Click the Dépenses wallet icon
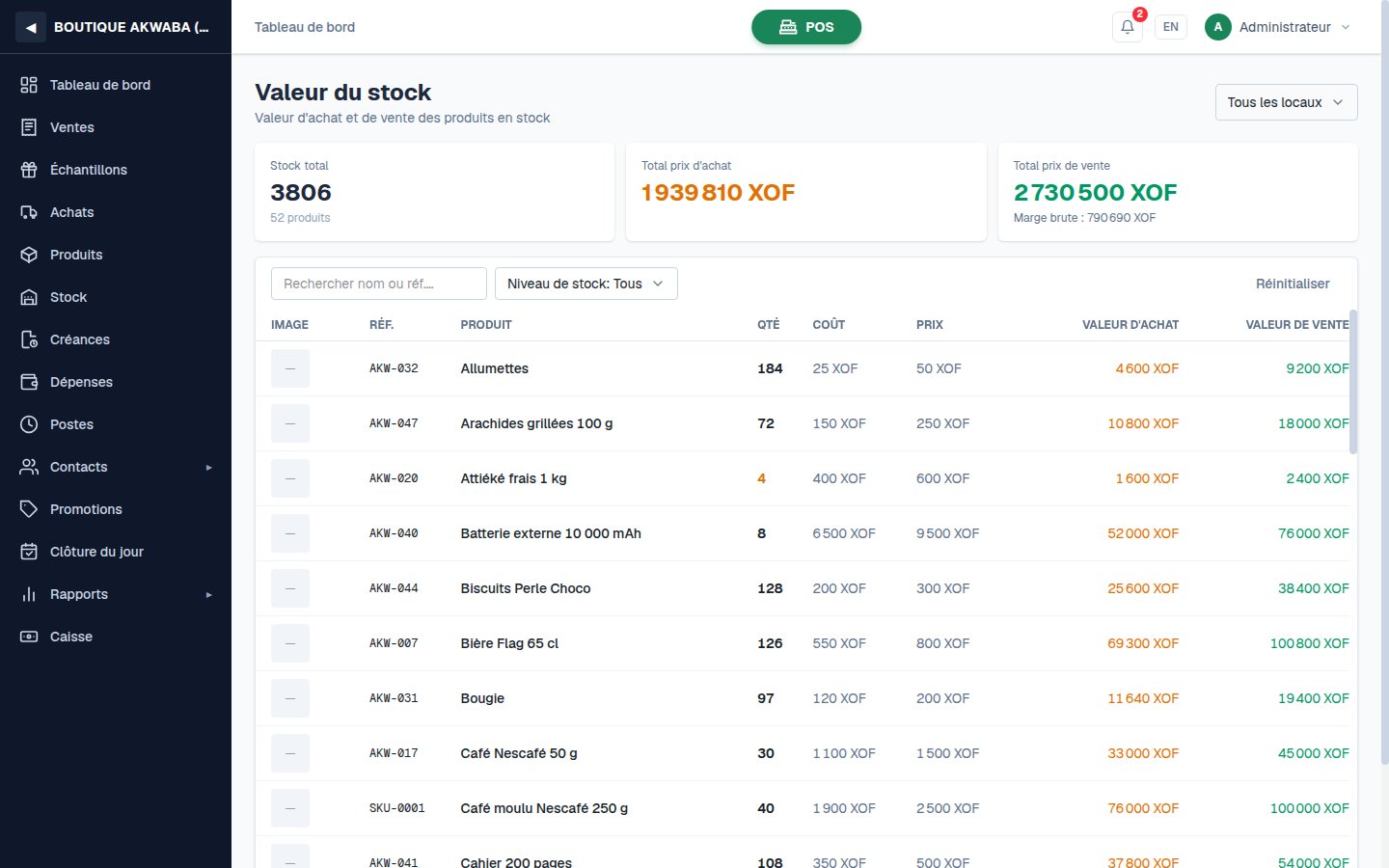This screenshot has height=868, width=1389. click(x=29, y=382)
